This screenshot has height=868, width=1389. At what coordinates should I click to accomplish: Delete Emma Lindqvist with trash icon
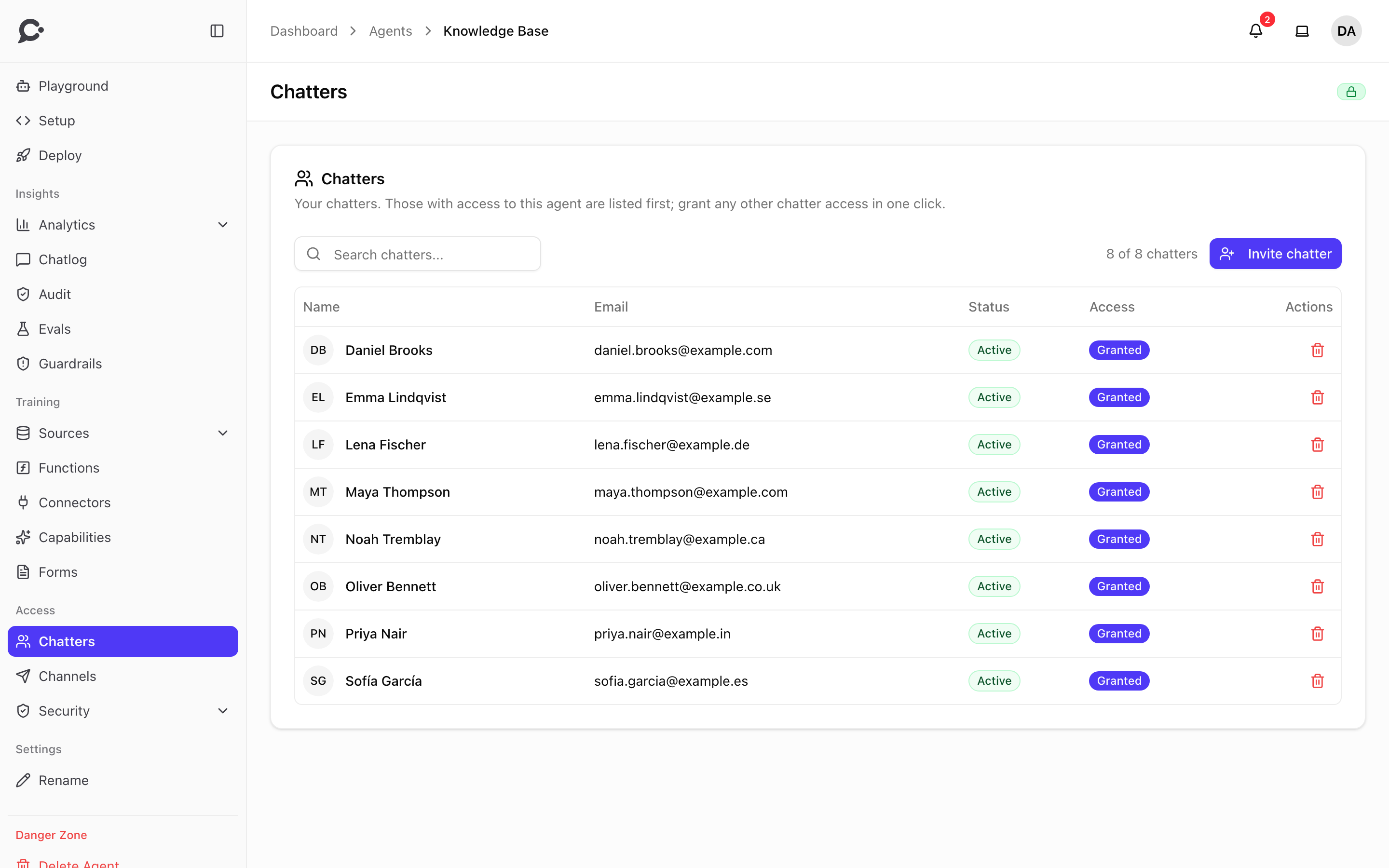(1318, 397)
